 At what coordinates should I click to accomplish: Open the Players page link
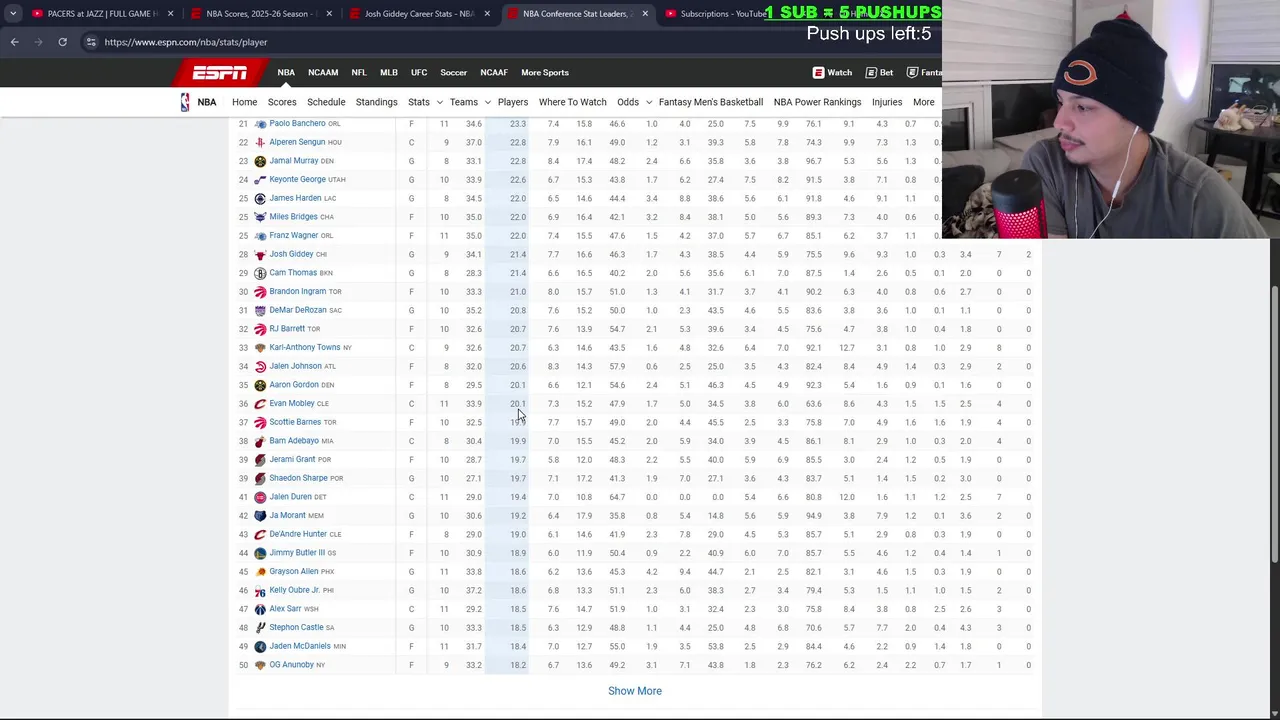[513, 102]
